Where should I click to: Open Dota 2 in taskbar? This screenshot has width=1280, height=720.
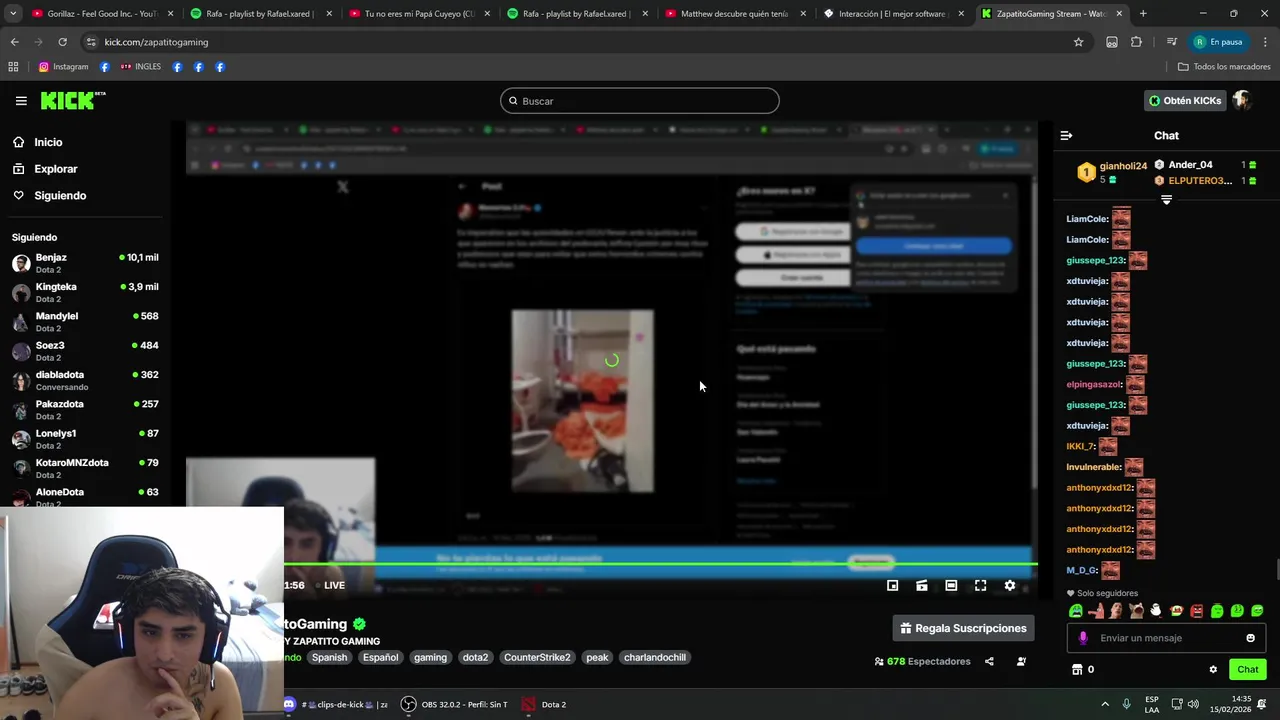[544, 704]
